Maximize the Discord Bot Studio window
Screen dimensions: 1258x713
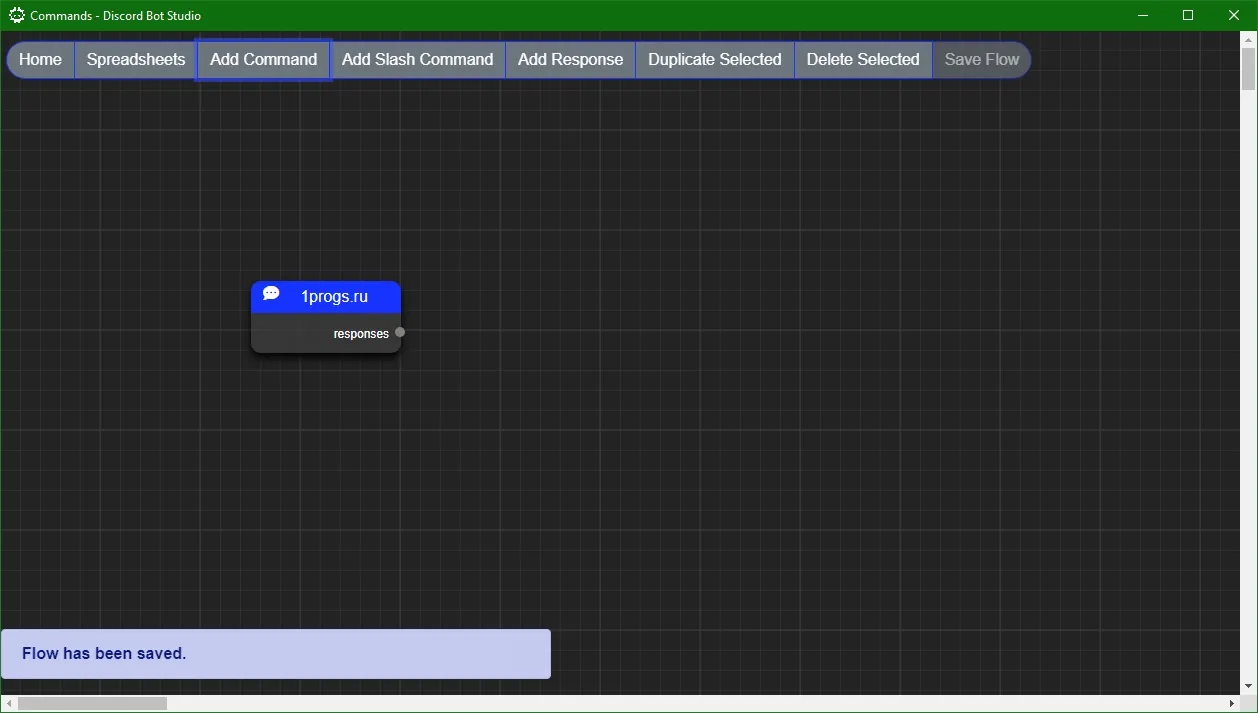coord(1188,15)
